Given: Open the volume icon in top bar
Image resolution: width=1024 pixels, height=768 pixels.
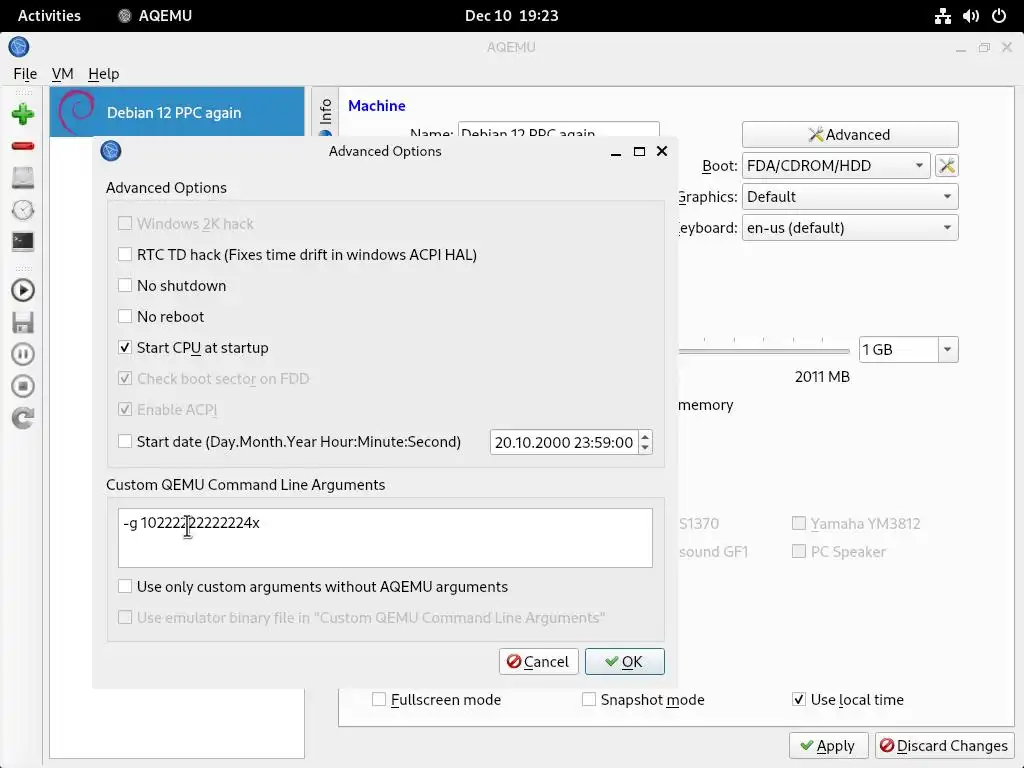Looking at the screenshot, I should (970, 16).
